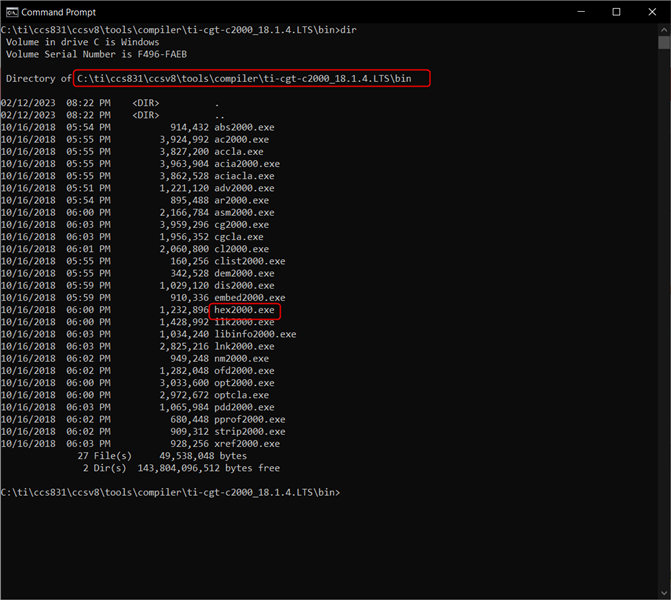The width and height of the screenshot is (671, 600).
Task: Click the opt2000.exe file name
Action: coord(244,383)
